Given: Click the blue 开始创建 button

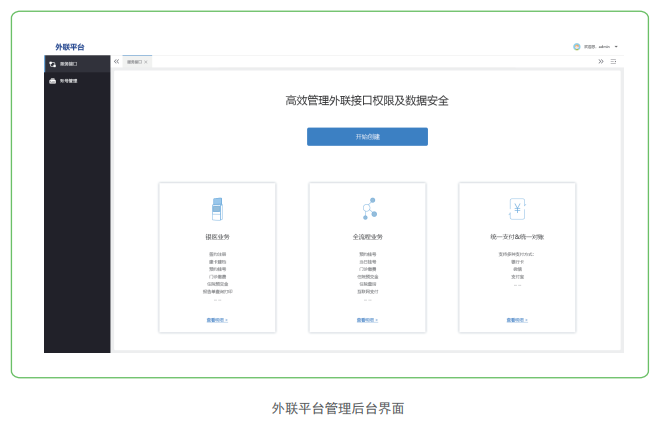Looking at the screenshot, I should [x=367, y=136].
